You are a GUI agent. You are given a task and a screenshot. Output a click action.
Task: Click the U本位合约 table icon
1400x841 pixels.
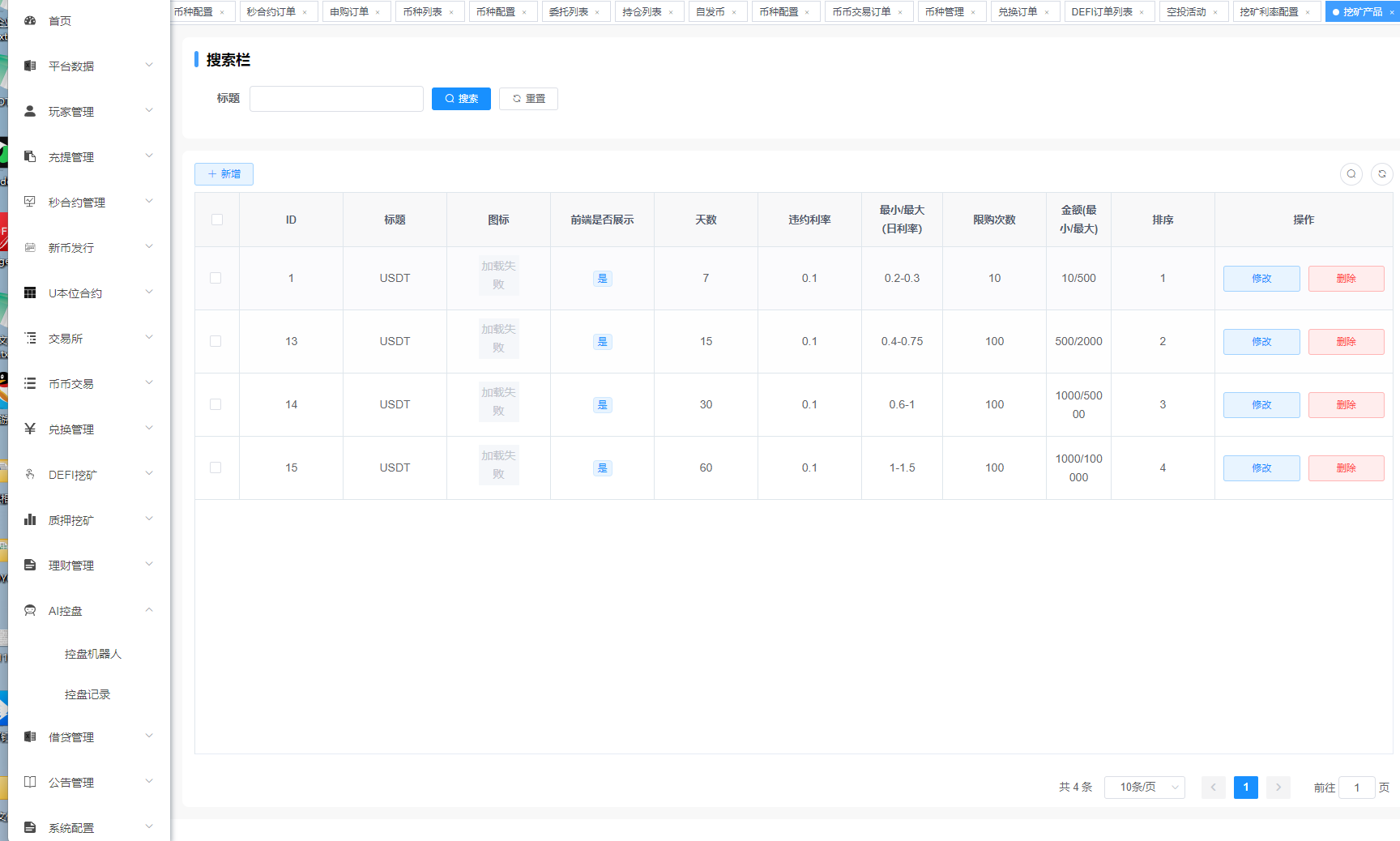click(30, 292)
